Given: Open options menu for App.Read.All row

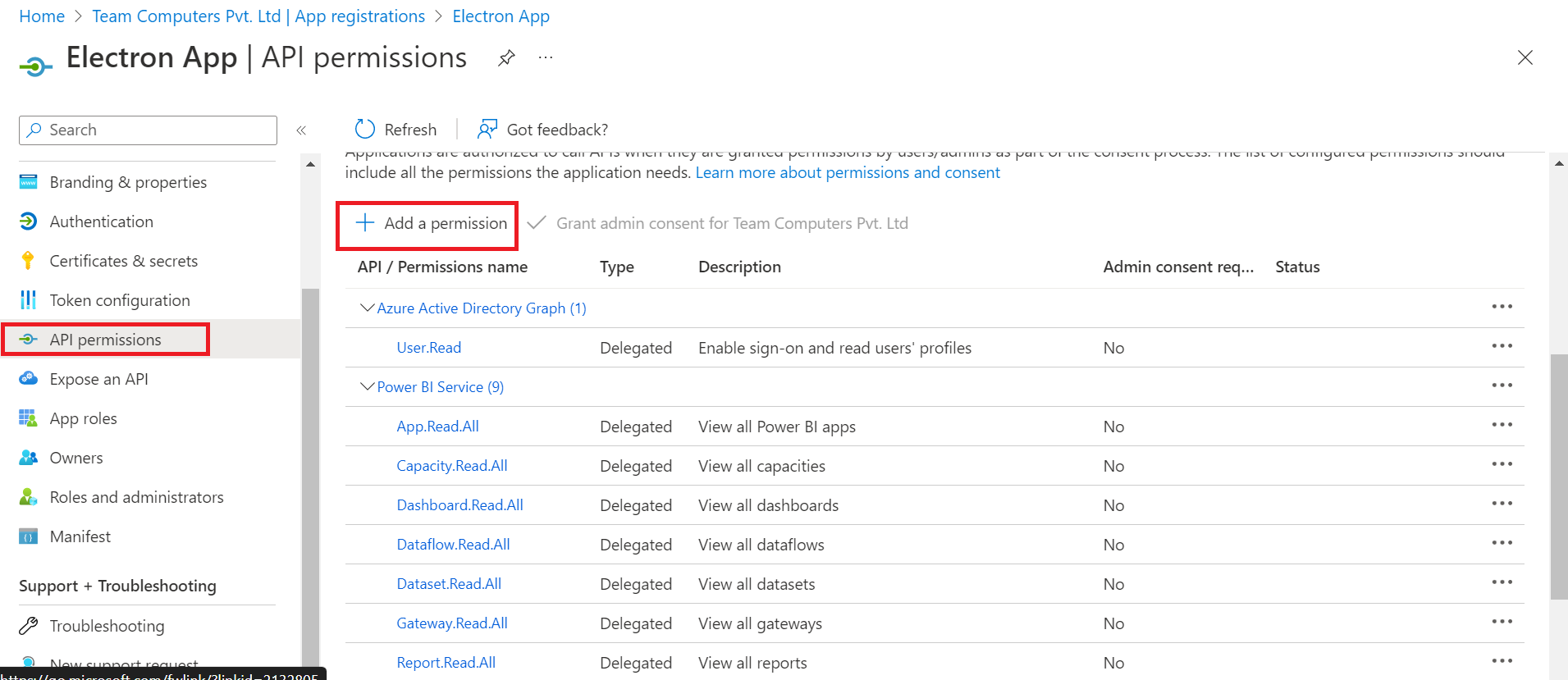Looking at the screenshot, I should (1502, 425).
